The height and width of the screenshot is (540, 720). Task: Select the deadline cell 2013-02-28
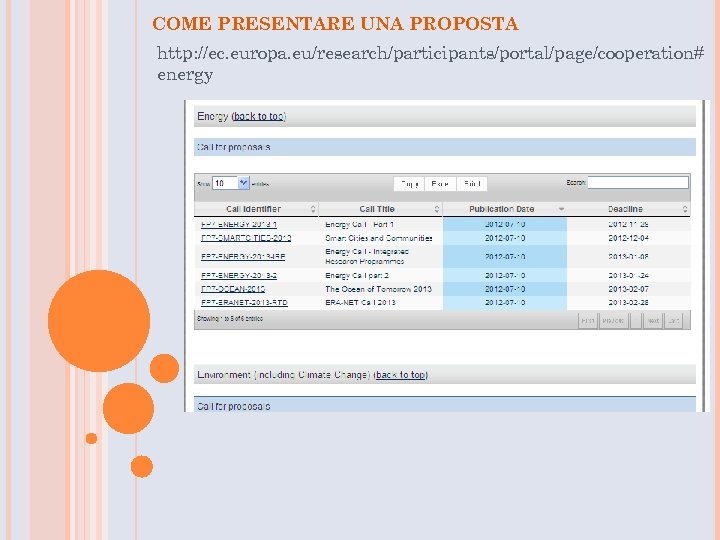tap(628, 303)
